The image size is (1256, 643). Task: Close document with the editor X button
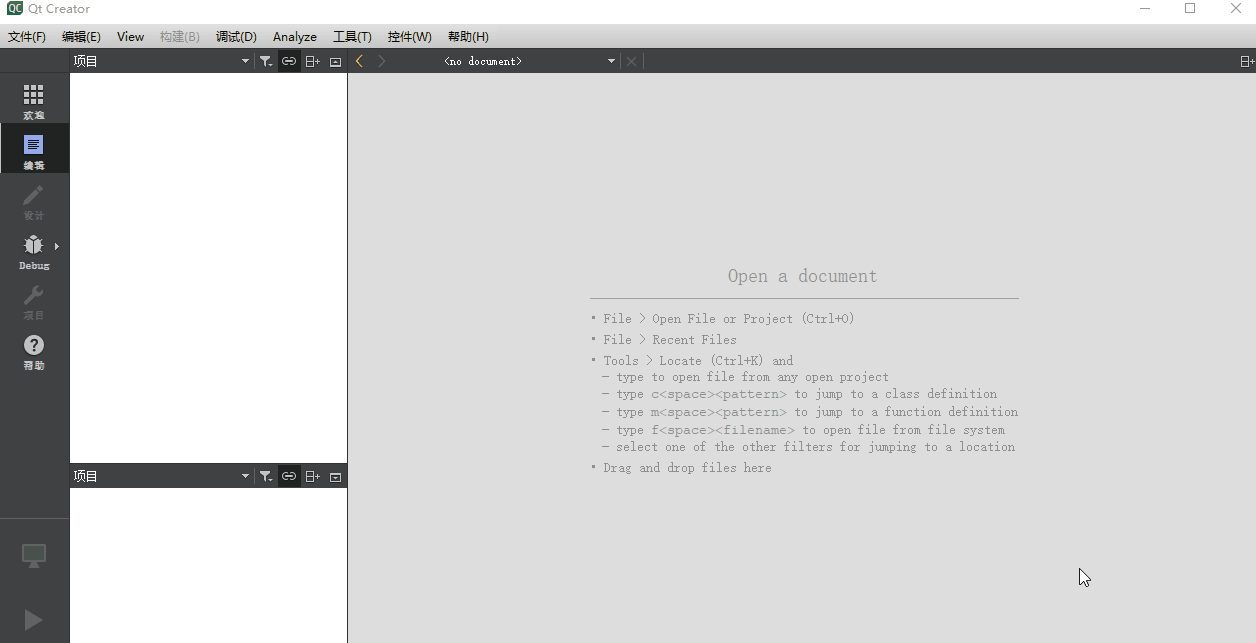[x=631, y=61]
